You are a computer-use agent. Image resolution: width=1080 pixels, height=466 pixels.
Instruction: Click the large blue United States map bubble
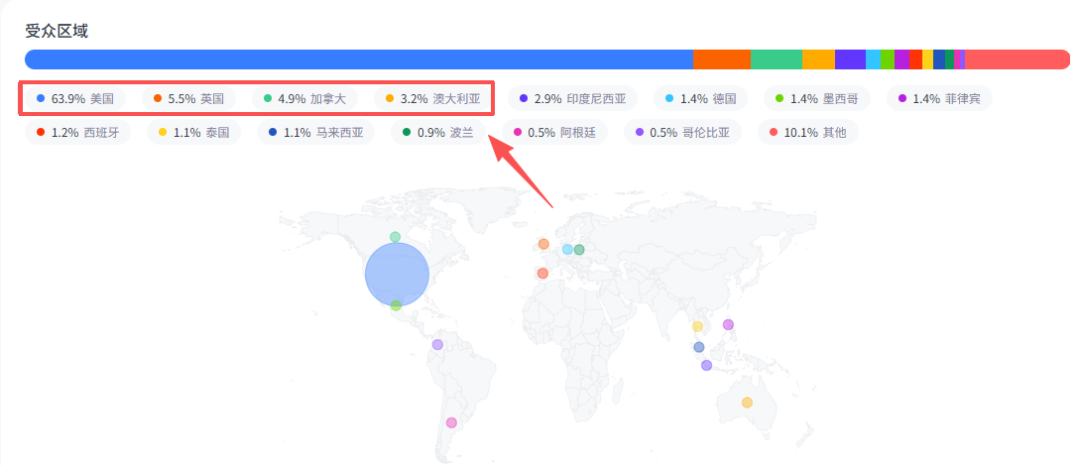(x=397, y=274)
